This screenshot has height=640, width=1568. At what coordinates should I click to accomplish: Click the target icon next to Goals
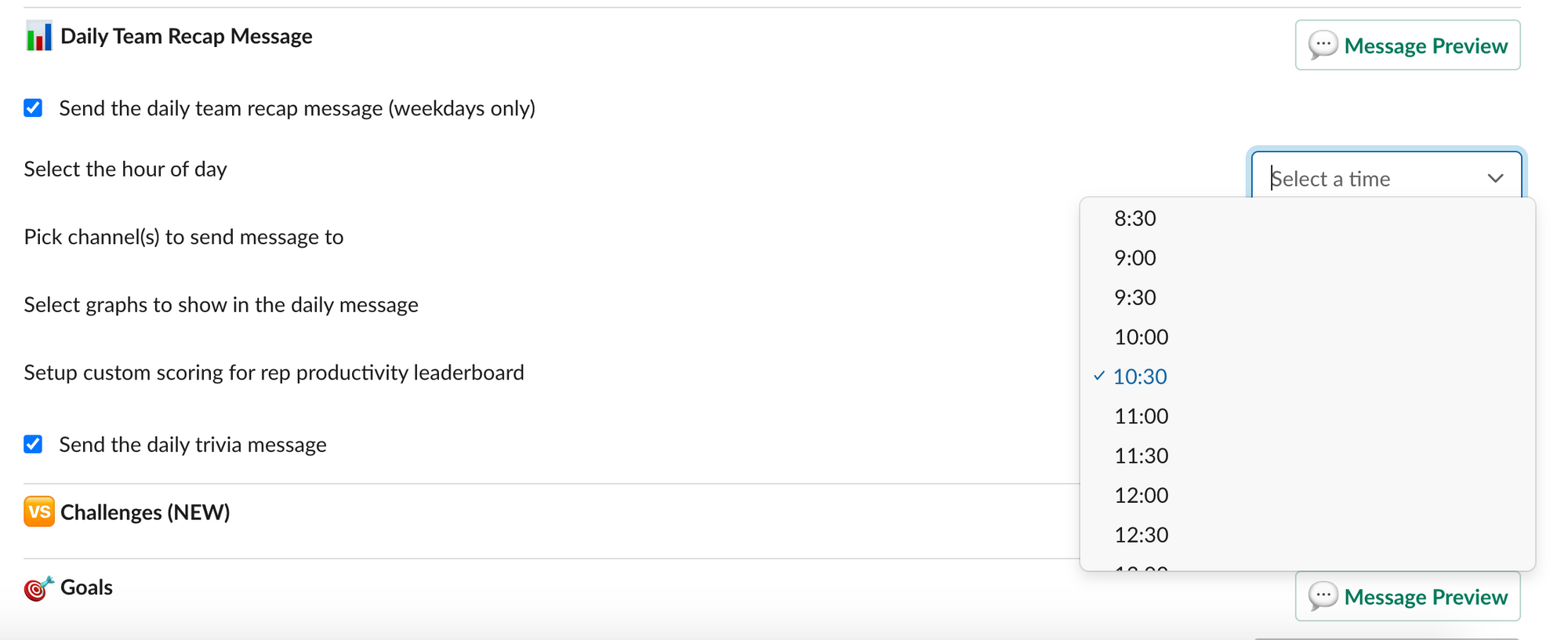tap(38, 587)
